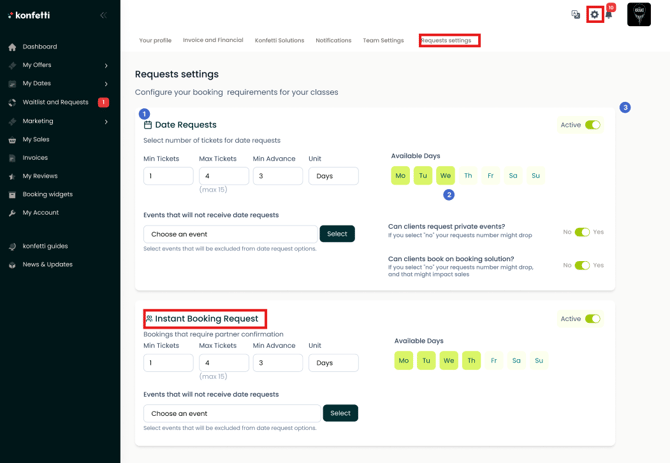Open Booking widgets in sidebar
The width and height of the screenshot is (670, 463).
click(x=47, y=194)
